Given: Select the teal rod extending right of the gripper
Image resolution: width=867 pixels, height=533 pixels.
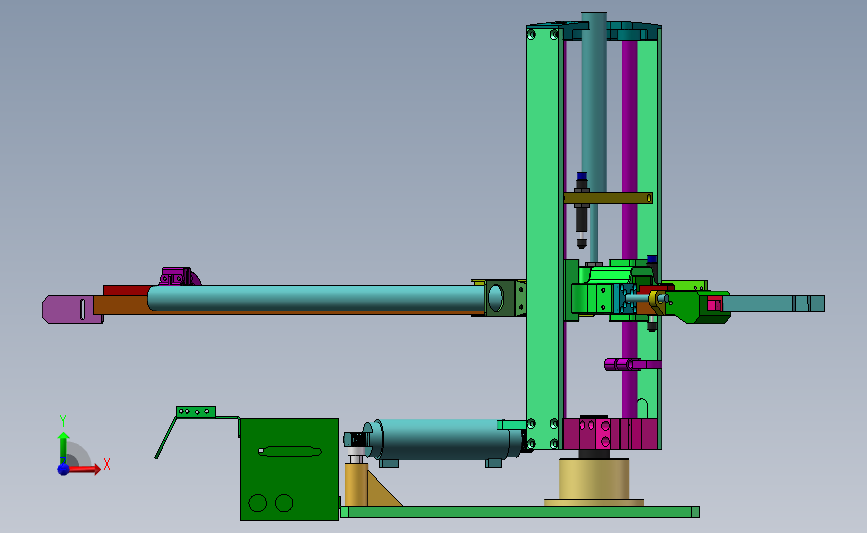Looking at the screenshot, I should 773,304.
